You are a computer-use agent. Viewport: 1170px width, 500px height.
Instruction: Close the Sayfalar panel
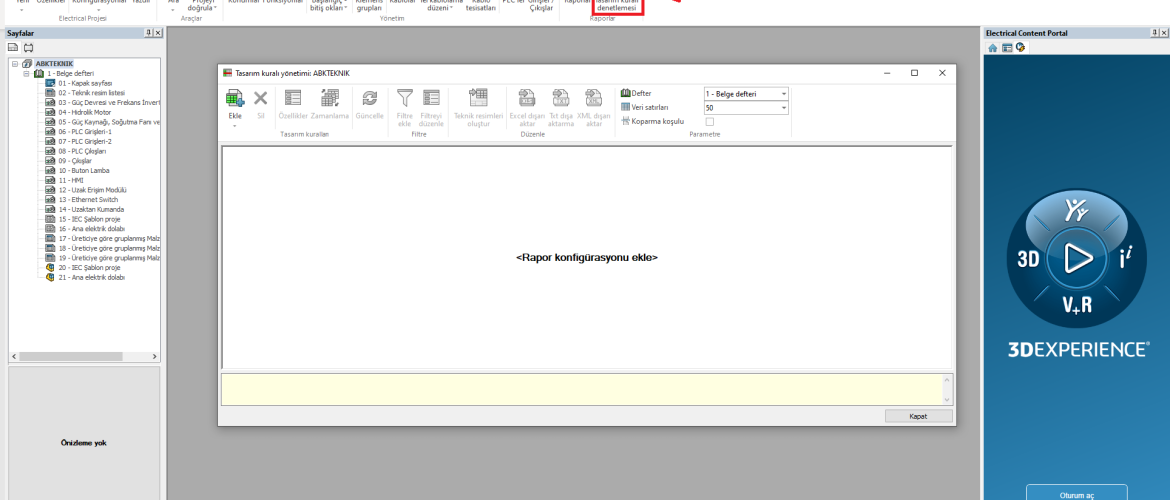[157, 33]
